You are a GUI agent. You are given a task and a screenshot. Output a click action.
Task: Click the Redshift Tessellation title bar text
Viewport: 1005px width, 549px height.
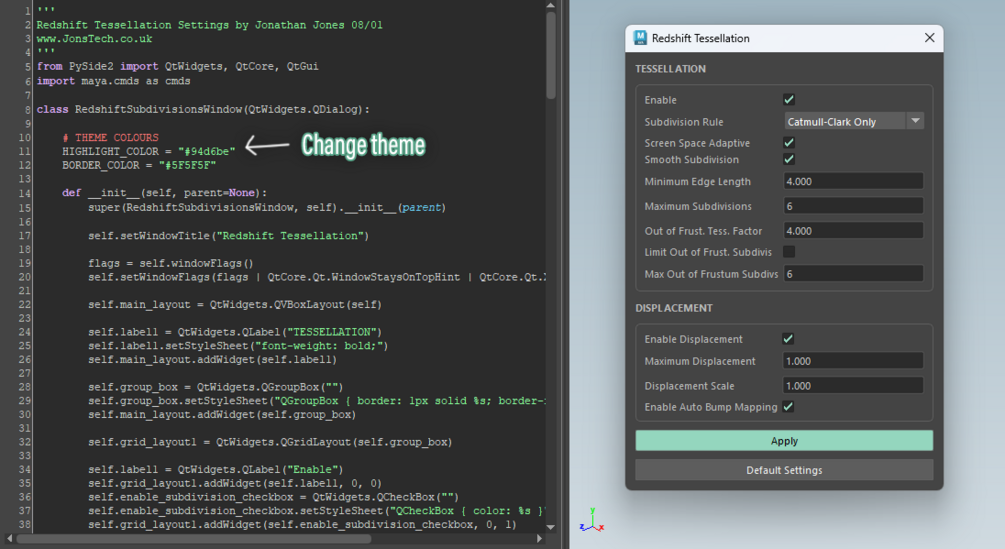point(701,38)
